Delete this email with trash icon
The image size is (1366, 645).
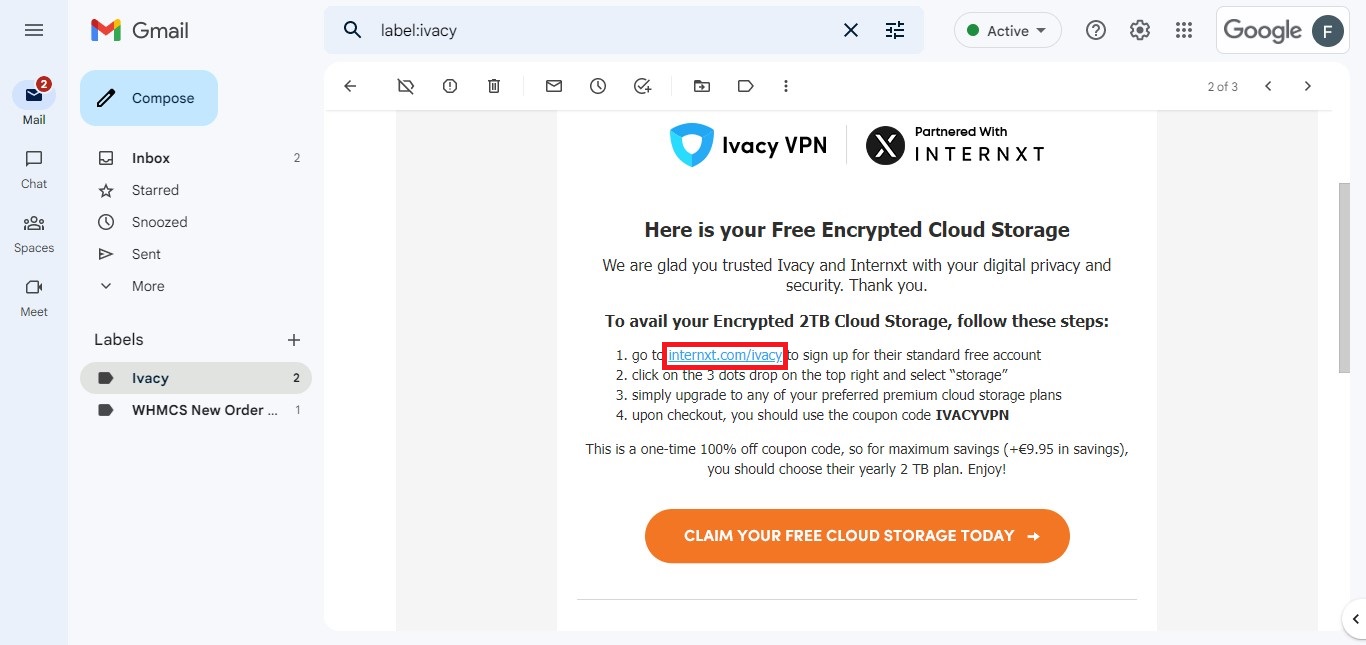(494, 86)
